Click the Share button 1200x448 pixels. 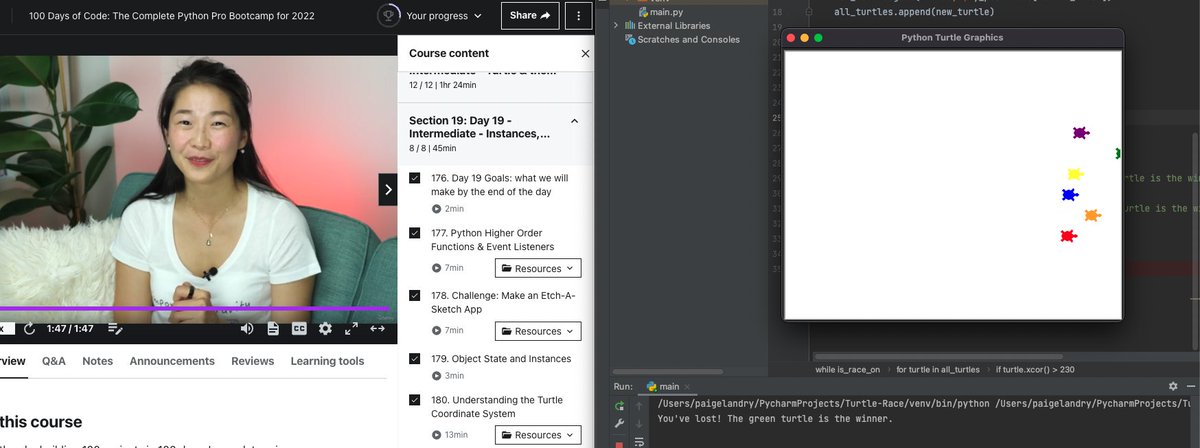(x=531, y=16)
